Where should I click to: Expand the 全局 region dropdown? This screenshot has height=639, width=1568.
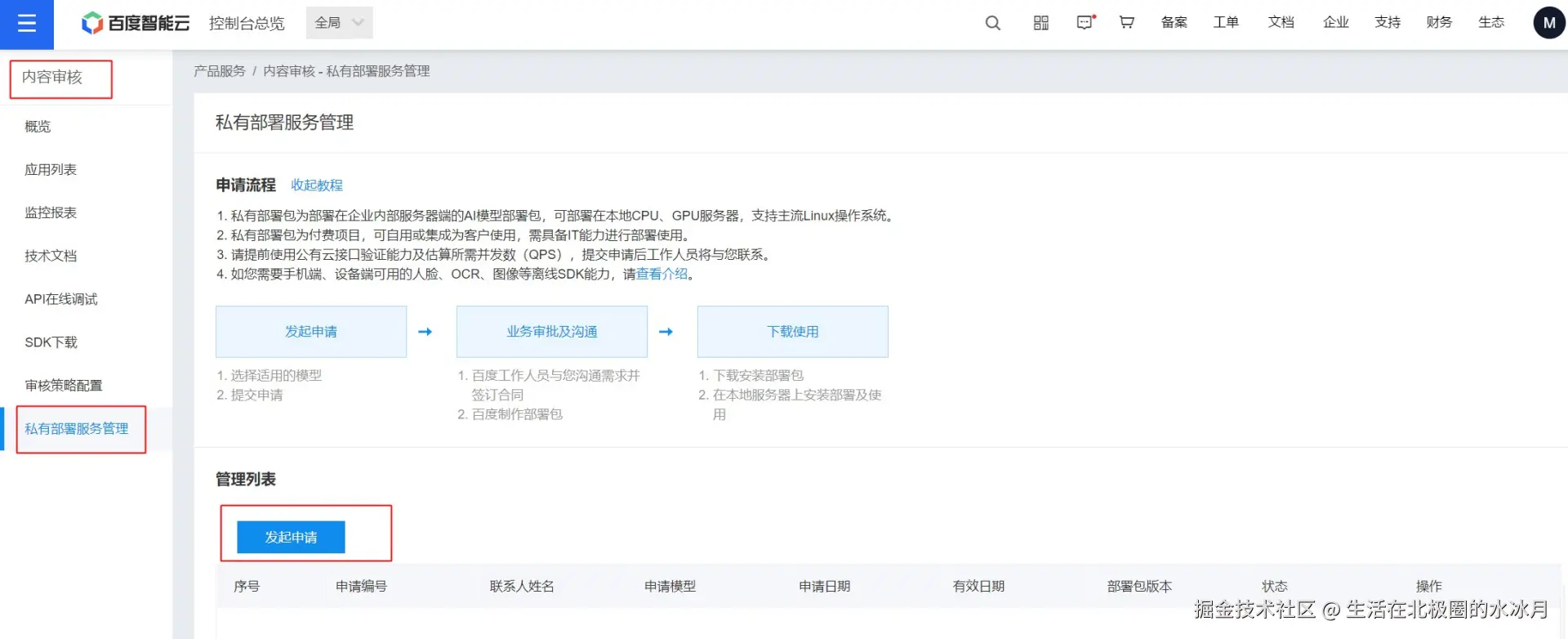click(x=340, y=23)
